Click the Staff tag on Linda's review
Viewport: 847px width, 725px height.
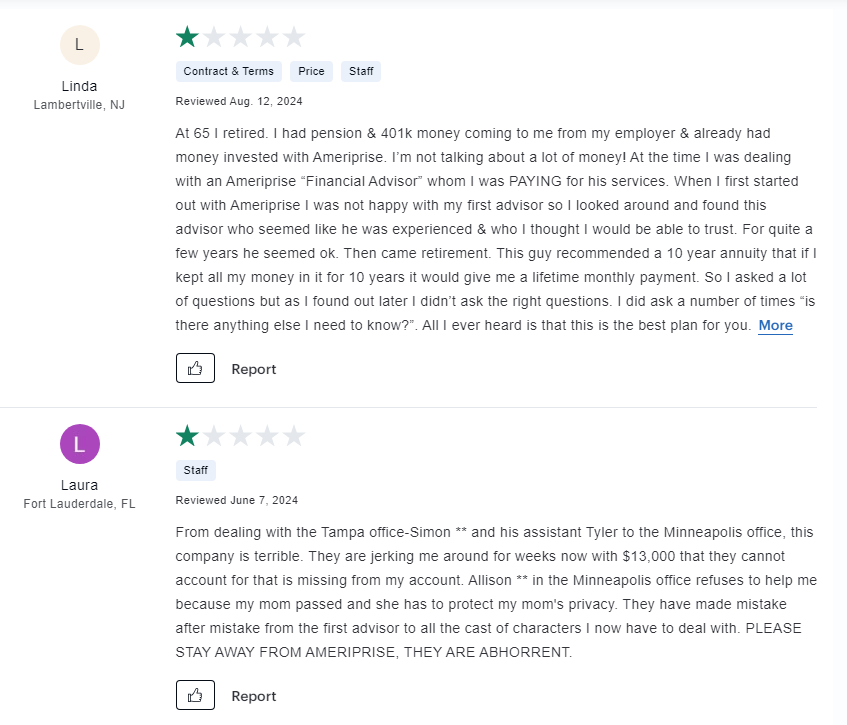pos(360,71)
